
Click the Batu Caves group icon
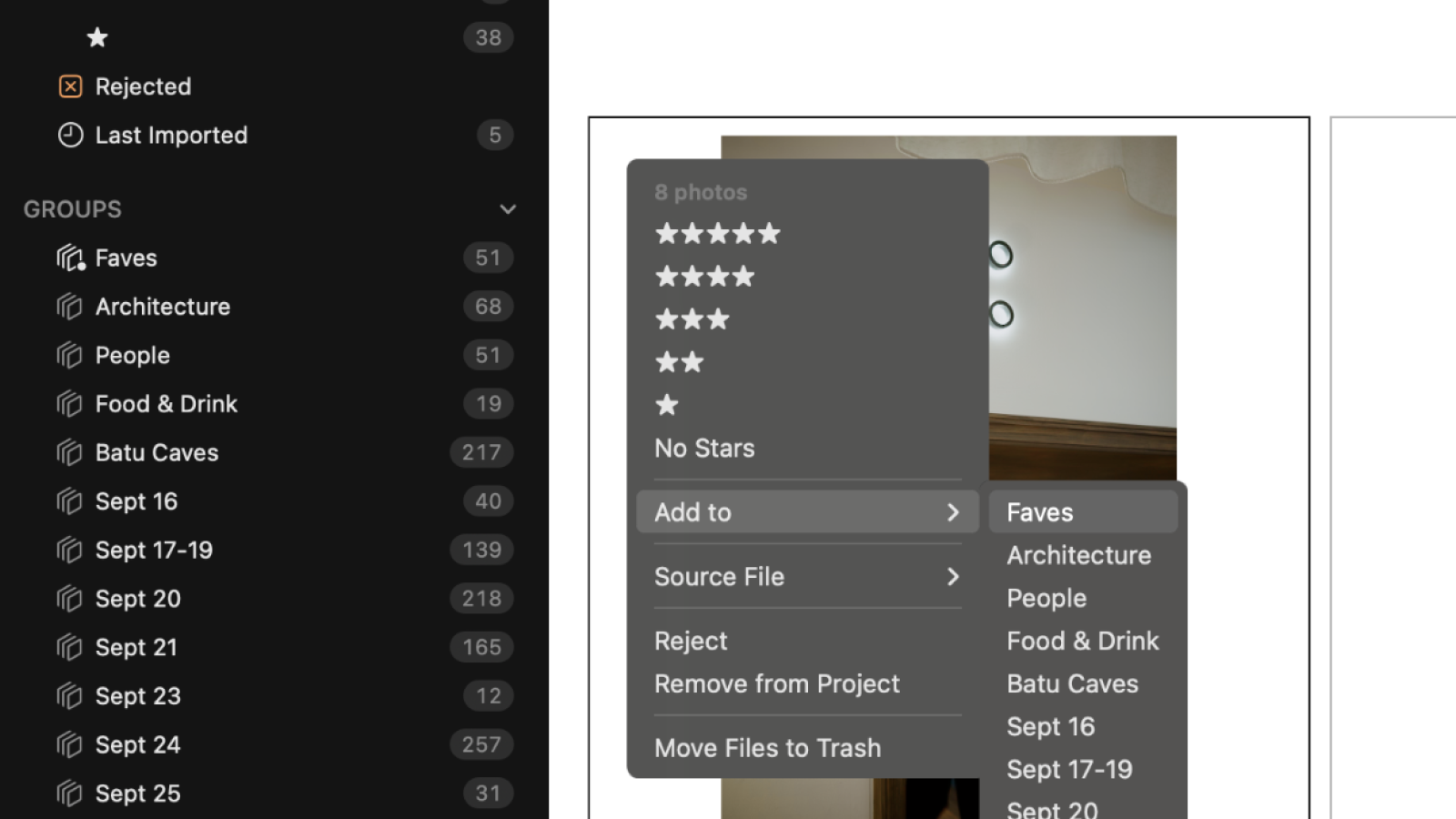point(70,452)
